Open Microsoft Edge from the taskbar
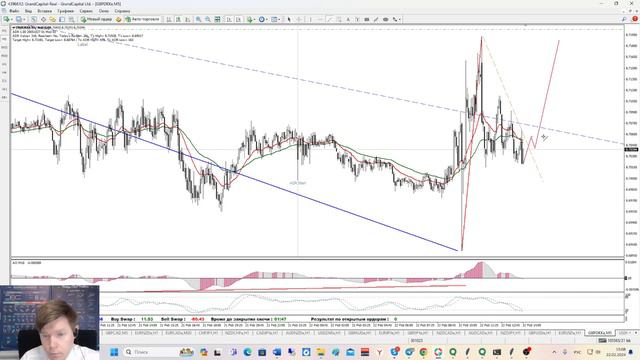The image size is (640, 360). pyautogui.click(x=247, y=352)
